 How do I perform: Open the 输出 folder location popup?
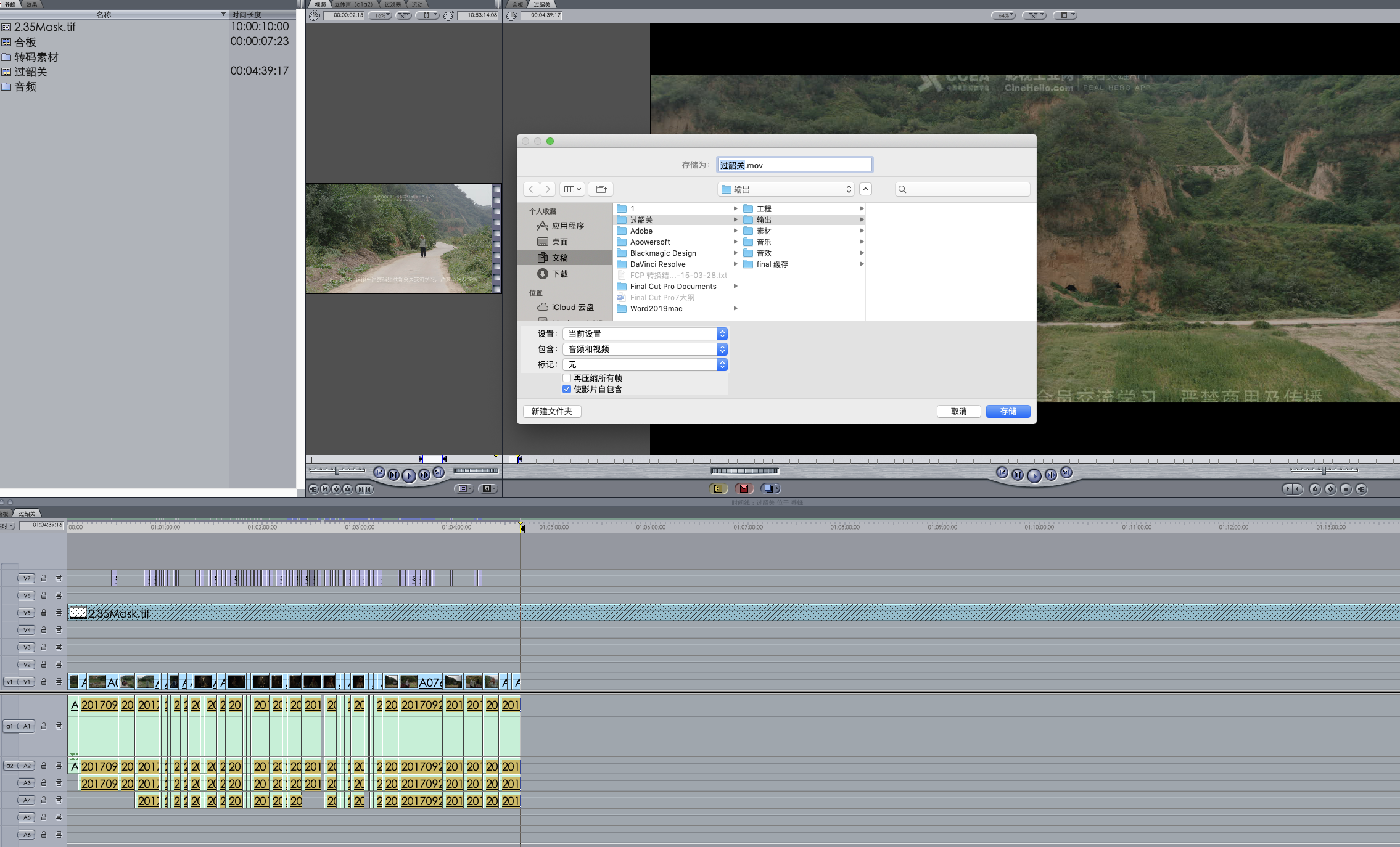pos(786,189)
